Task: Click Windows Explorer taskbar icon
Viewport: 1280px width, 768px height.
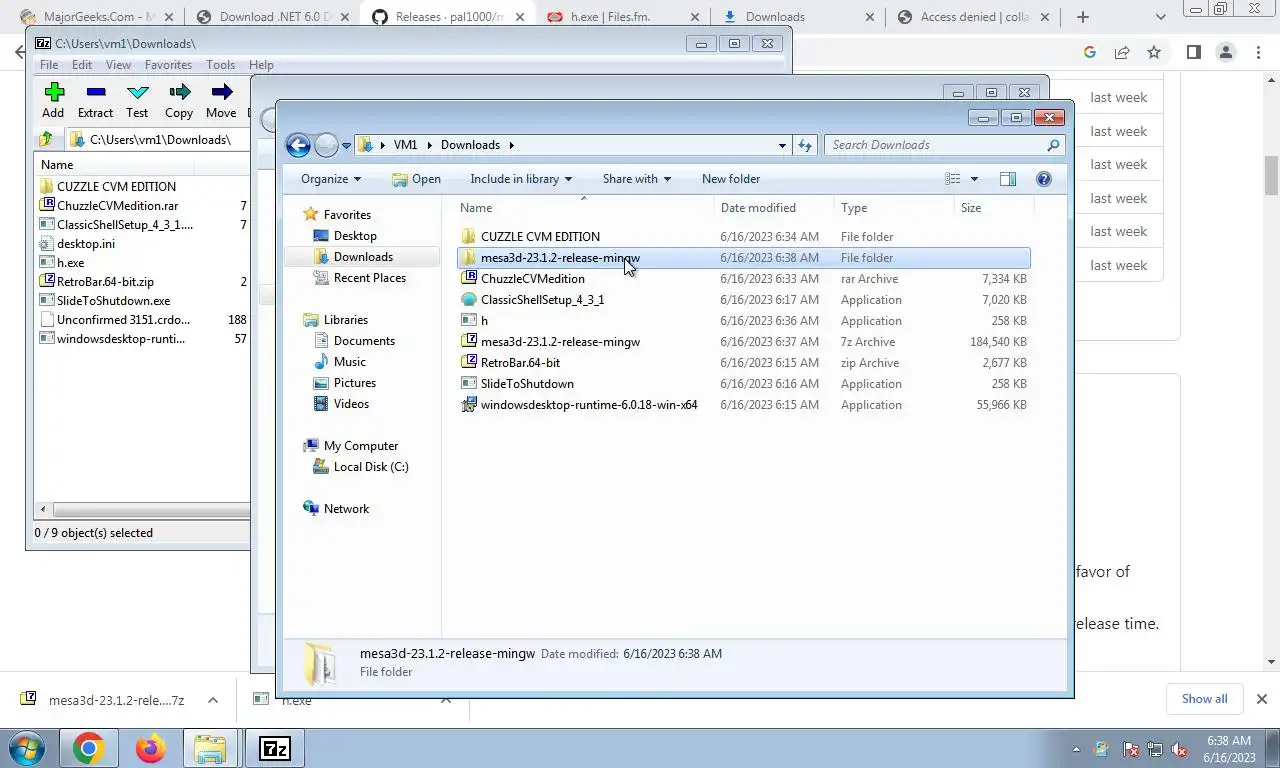Action: 210,748
